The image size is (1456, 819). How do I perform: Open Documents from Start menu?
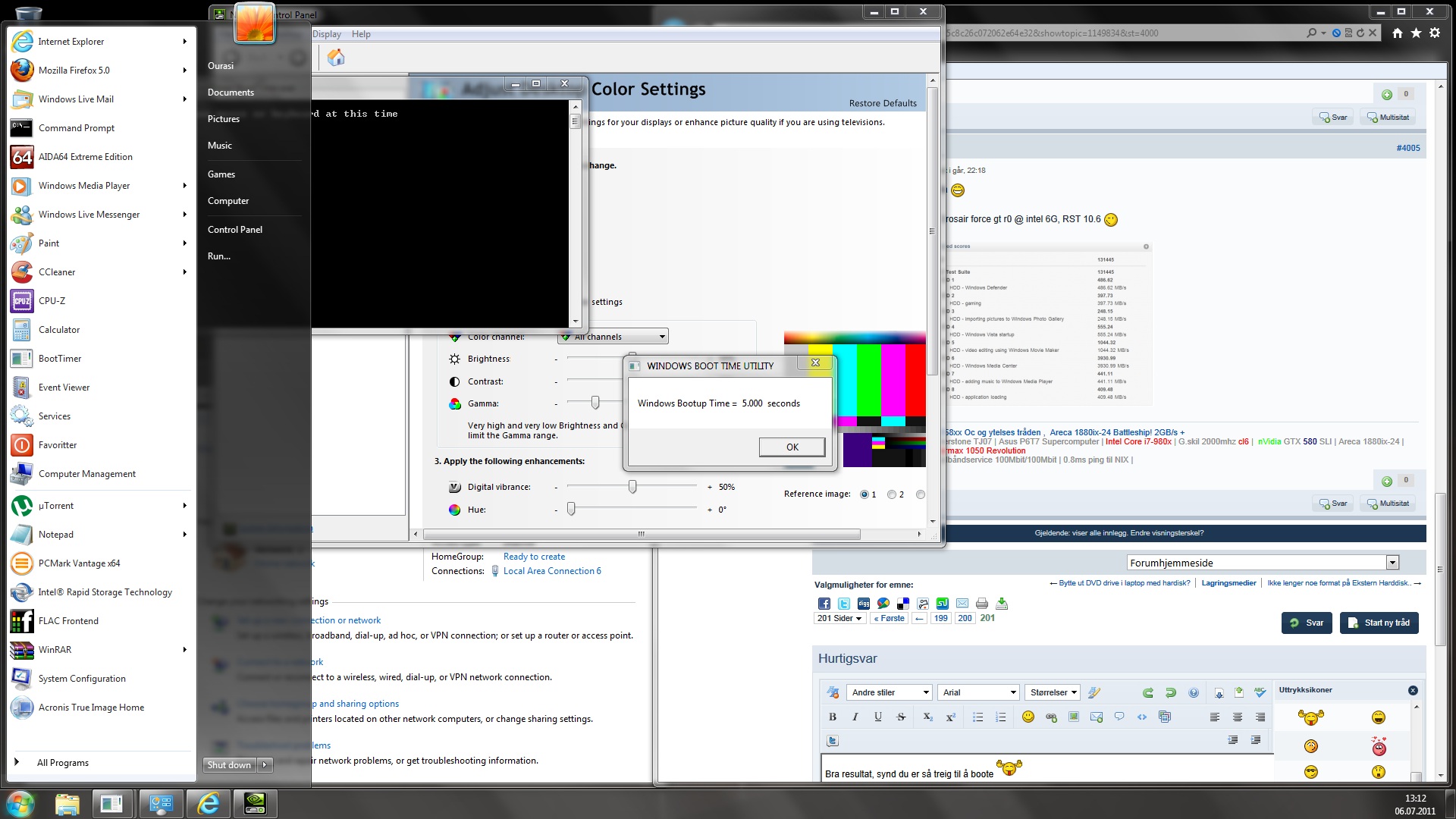point(231,93)
